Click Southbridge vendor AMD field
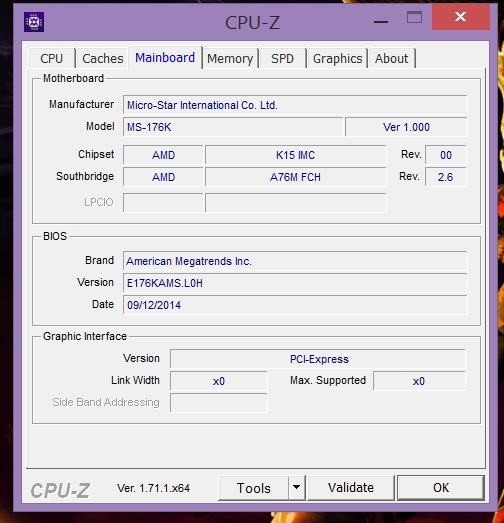Viewport: 504px width, 523px height. (163, 177)
